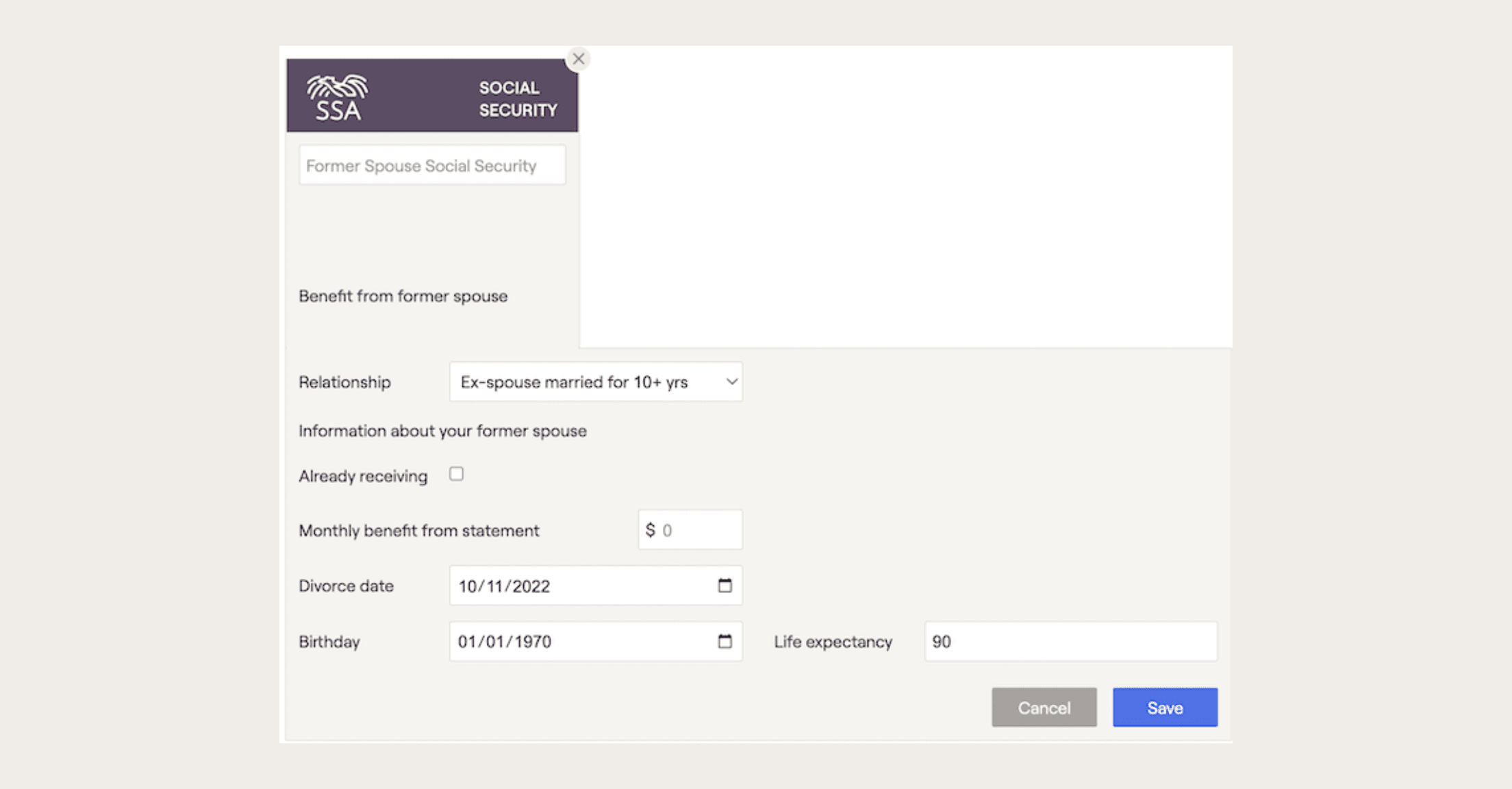The width and height of the screenshot is (1512, 789).
Task: Click the Cancel button
Action: tap(1044, 707)
